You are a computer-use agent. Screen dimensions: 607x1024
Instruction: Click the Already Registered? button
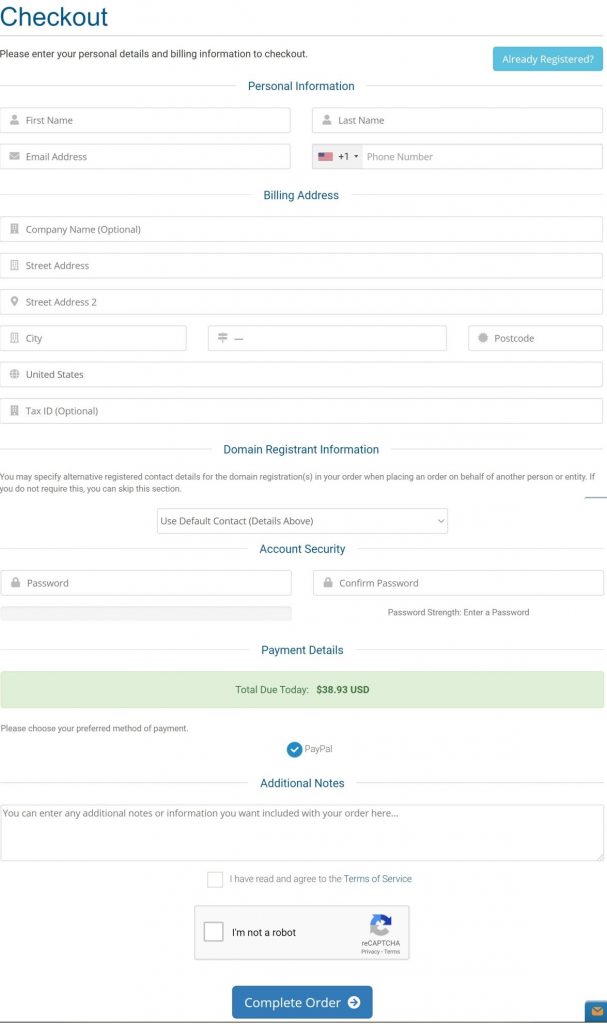click(x=548, y=59)
